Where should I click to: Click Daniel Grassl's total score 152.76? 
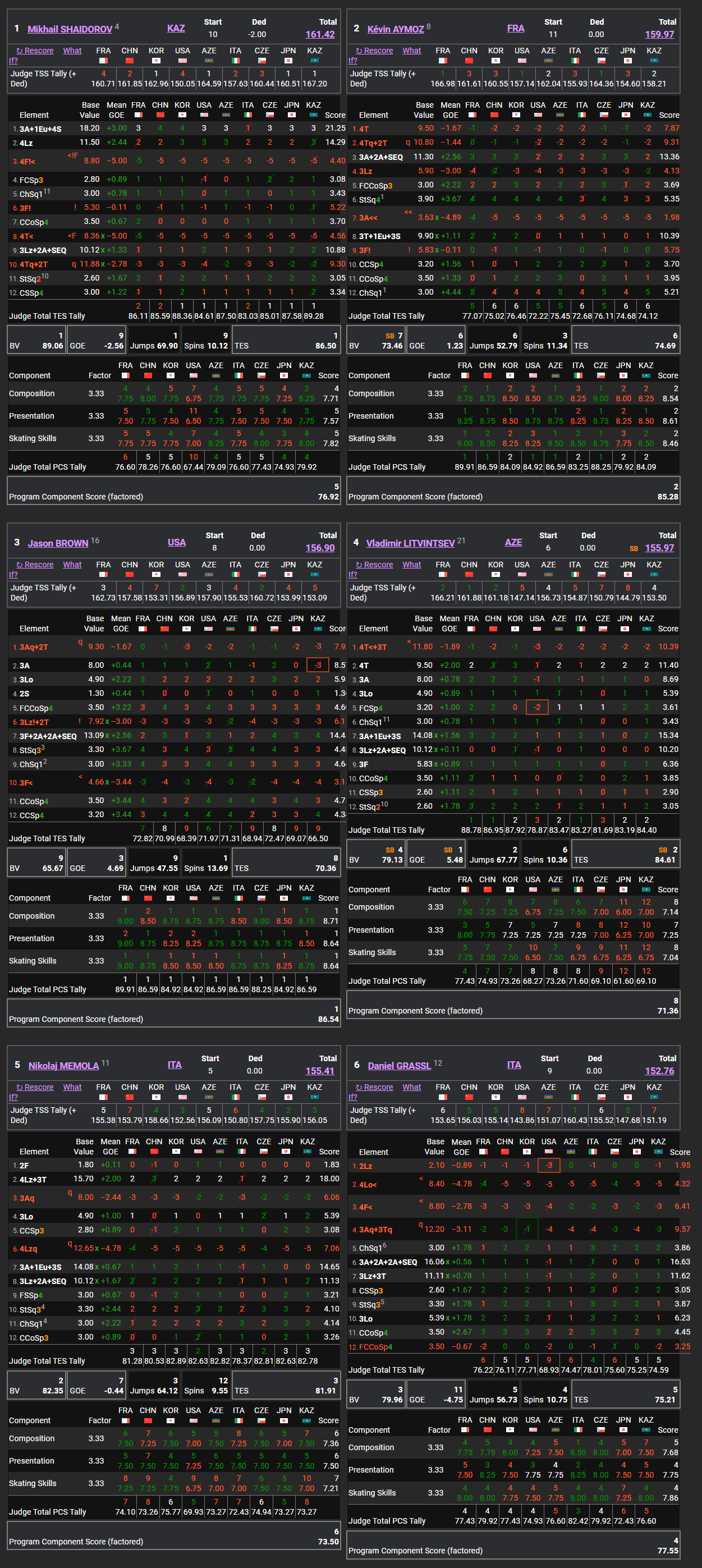pos(659,1071)
